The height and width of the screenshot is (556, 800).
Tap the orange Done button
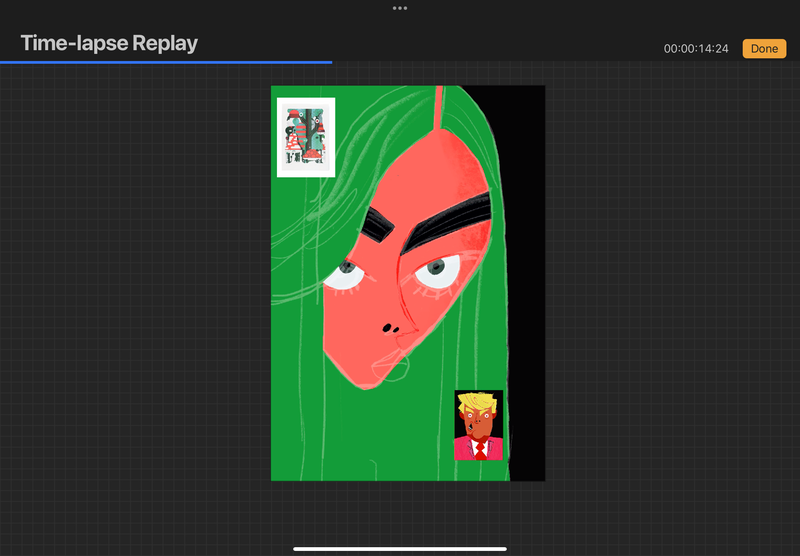click(763, 48)
